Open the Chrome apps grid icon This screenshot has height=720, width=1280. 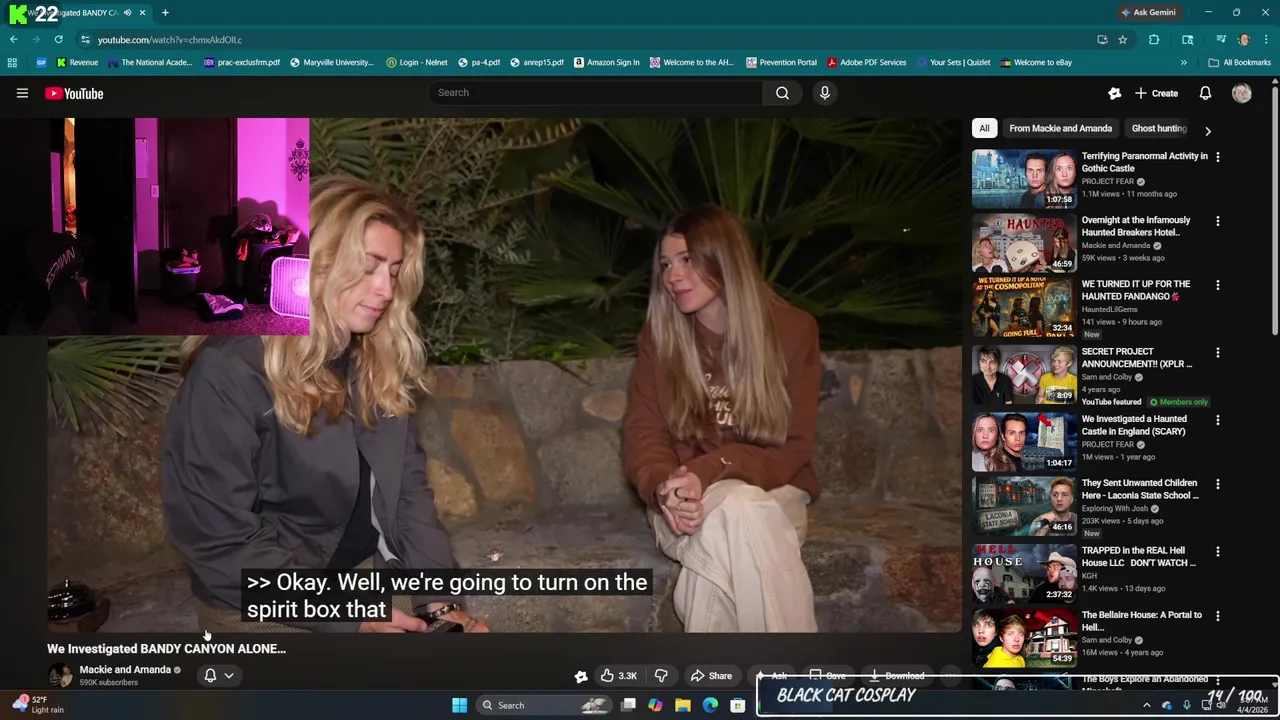12,62
